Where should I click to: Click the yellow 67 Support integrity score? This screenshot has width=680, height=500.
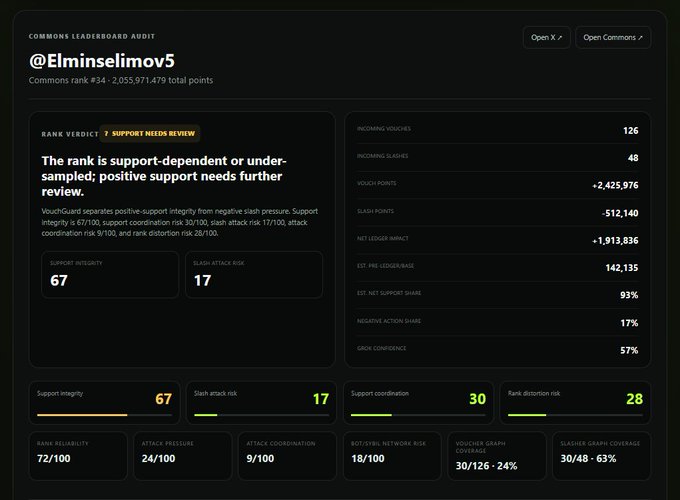tap(163, 399)
